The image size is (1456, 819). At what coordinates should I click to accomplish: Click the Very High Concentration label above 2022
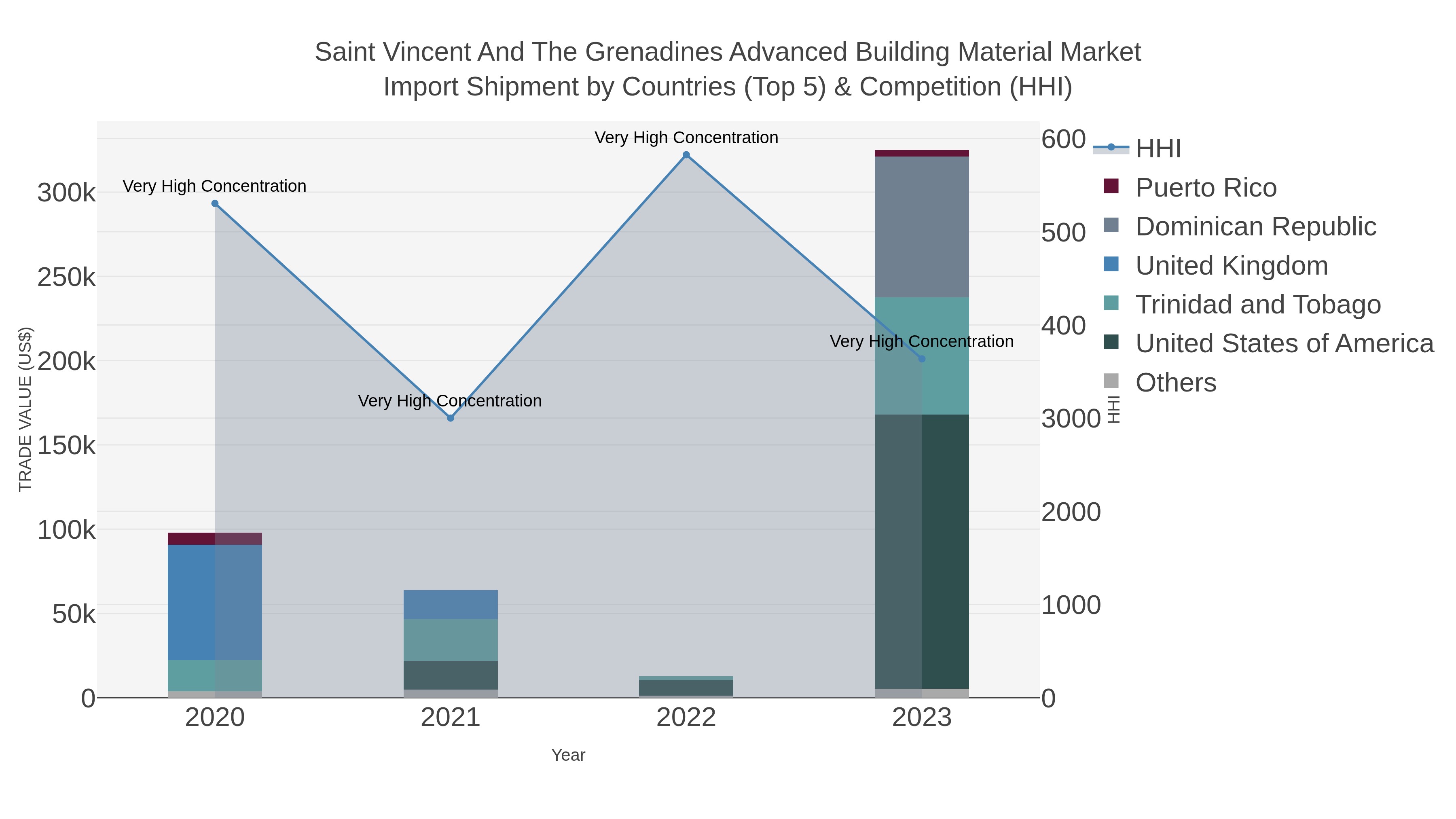tap(686, 138)
